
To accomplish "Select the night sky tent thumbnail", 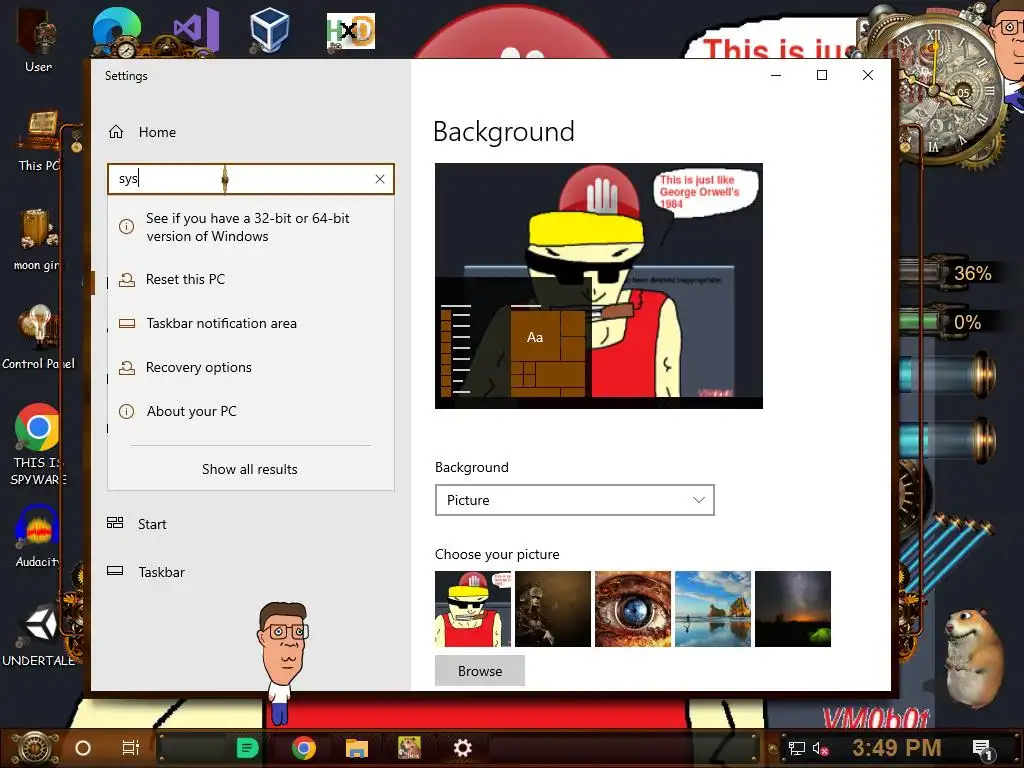I will (793, 609).
